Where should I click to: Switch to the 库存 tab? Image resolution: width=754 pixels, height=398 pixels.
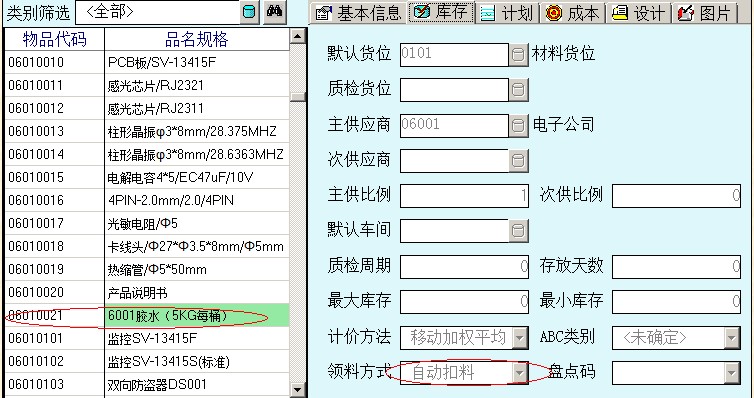(441, 12)
